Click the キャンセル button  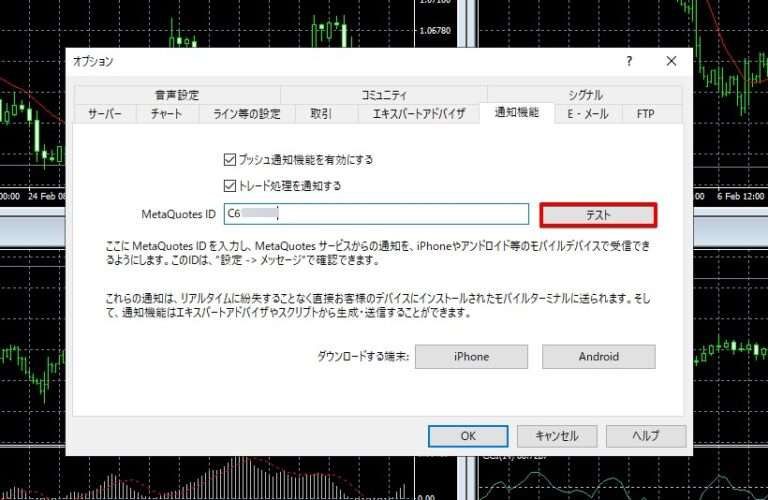(x=557, y=436)
